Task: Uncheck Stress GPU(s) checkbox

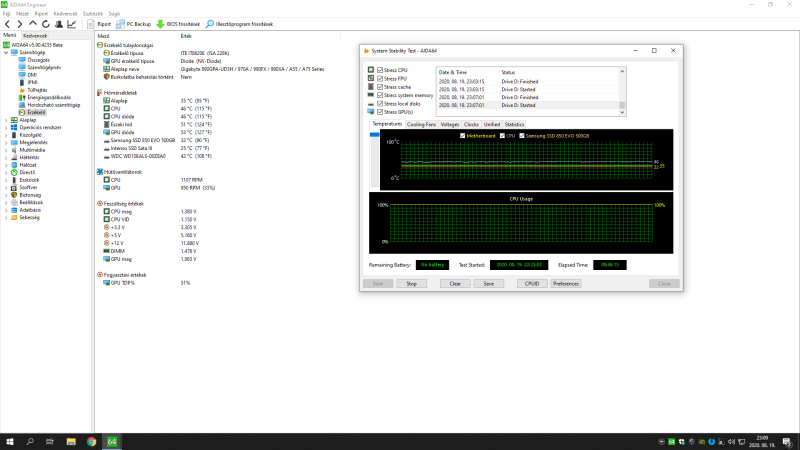Action: [380, 112]
